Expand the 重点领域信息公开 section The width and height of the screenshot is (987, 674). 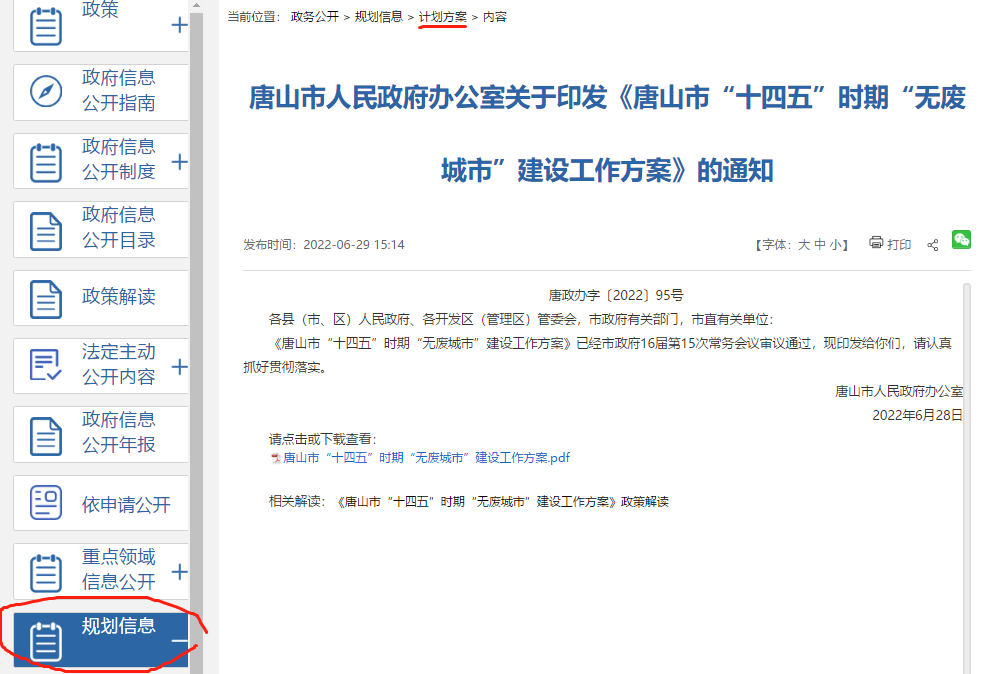point(179,571)
